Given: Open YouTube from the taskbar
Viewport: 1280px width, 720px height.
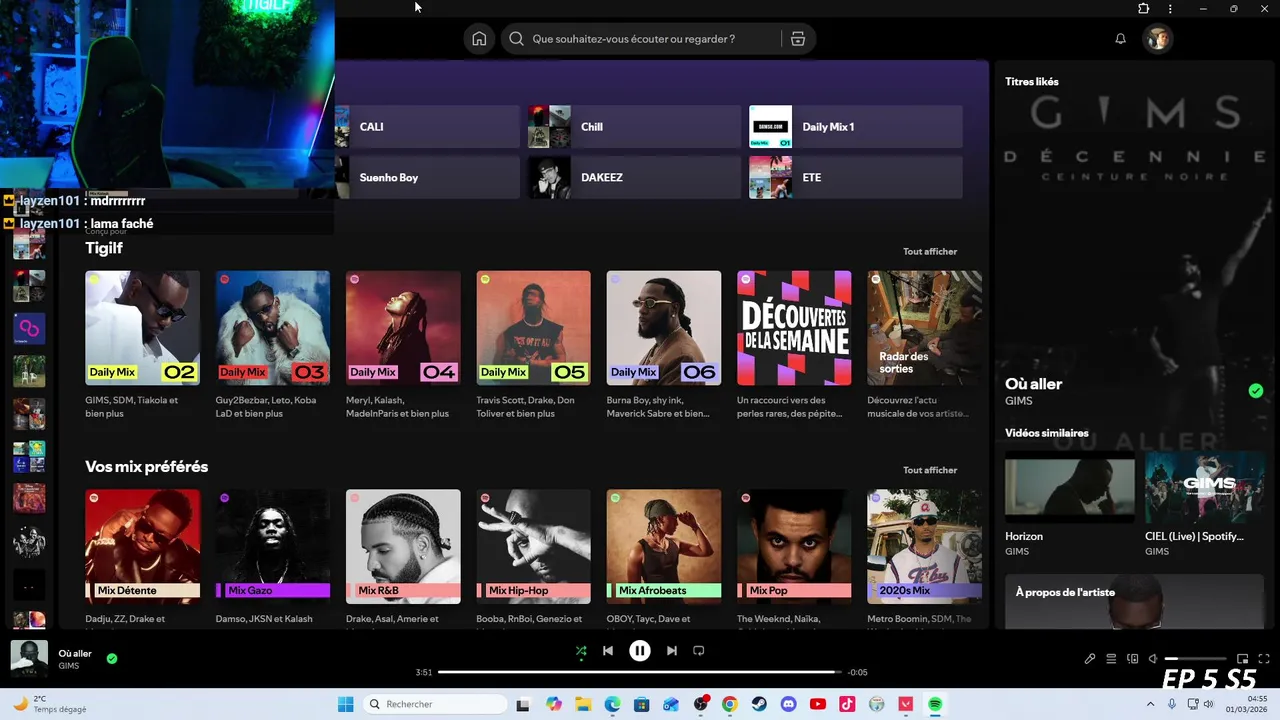Looking at the screenshot, I should point(818,704).
